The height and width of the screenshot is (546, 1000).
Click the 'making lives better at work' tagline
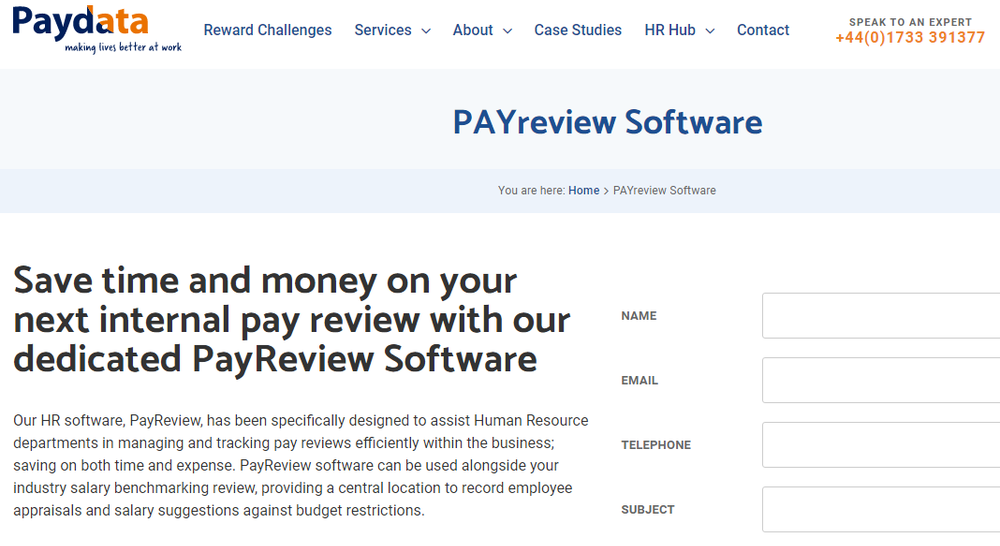pos(123,47)
